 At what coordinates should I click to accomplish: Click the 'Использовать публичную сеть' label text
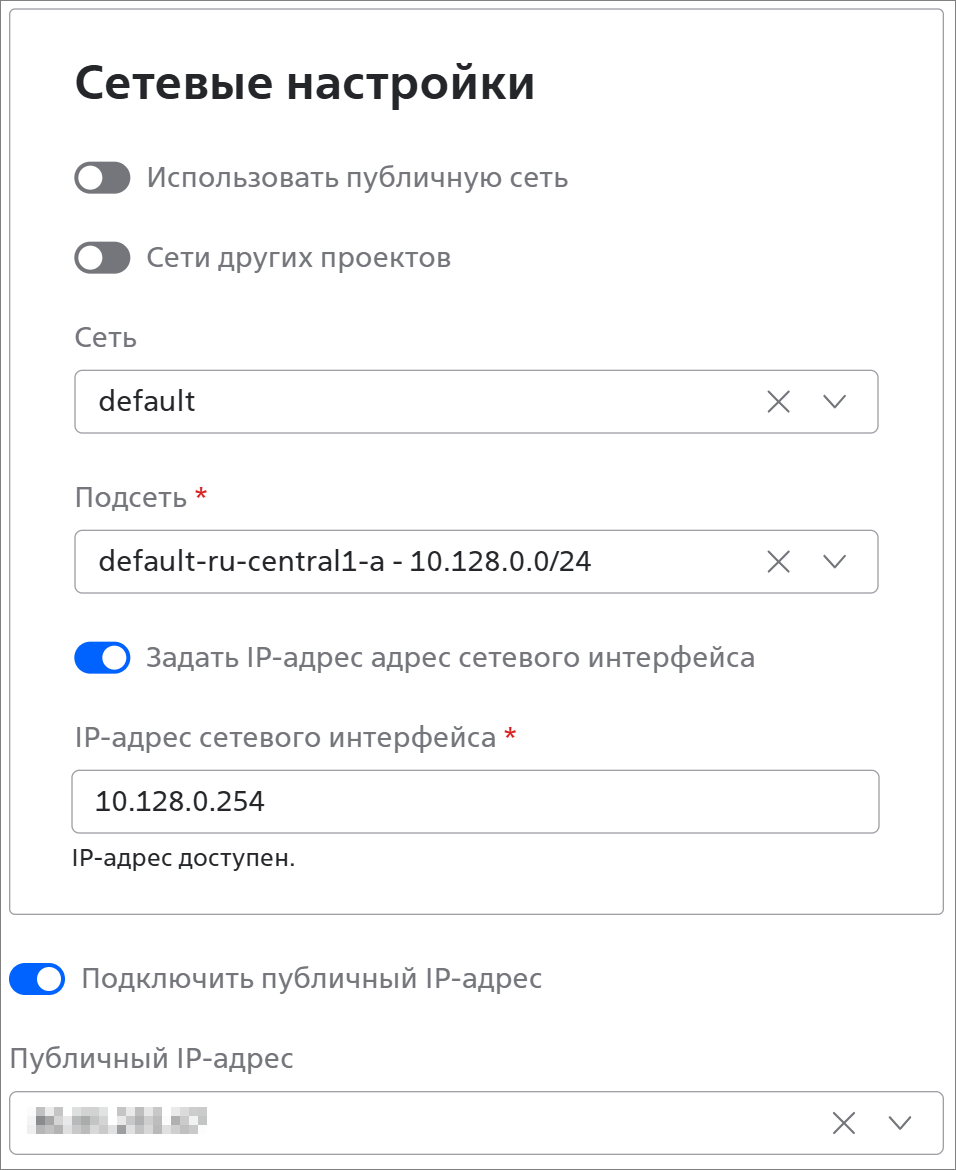pyautogui.click(x=357, y=178)
